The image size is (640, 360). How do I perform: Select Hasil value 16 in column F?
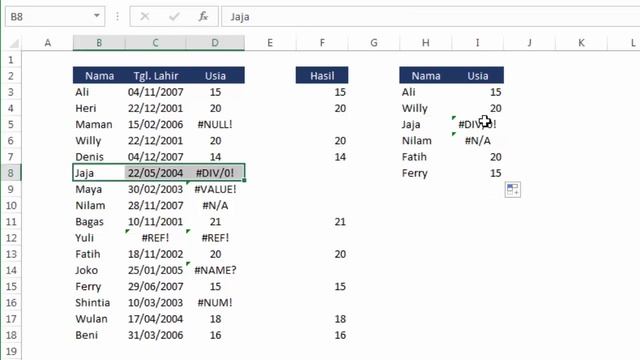coord(322,335)
